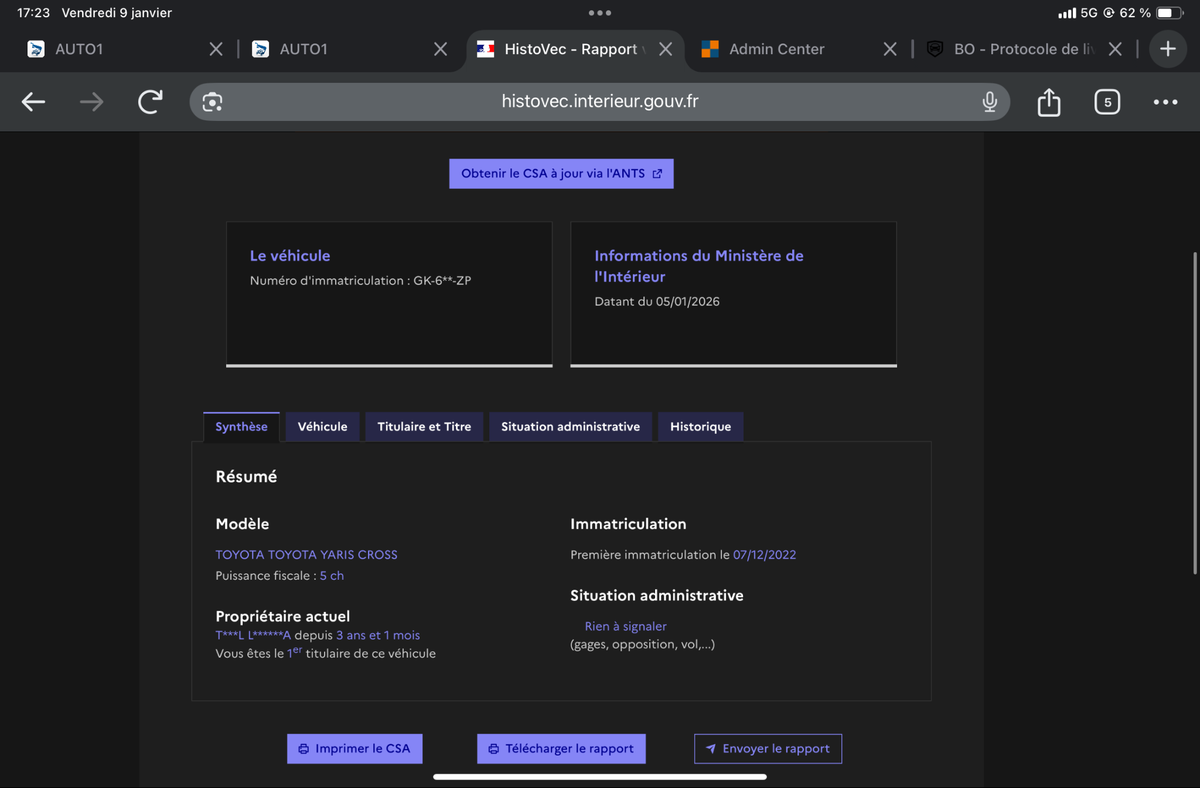Open the Safari share sheet
The height and width of the screenshot is (788, 1200).
click(x=1048, y=102)
